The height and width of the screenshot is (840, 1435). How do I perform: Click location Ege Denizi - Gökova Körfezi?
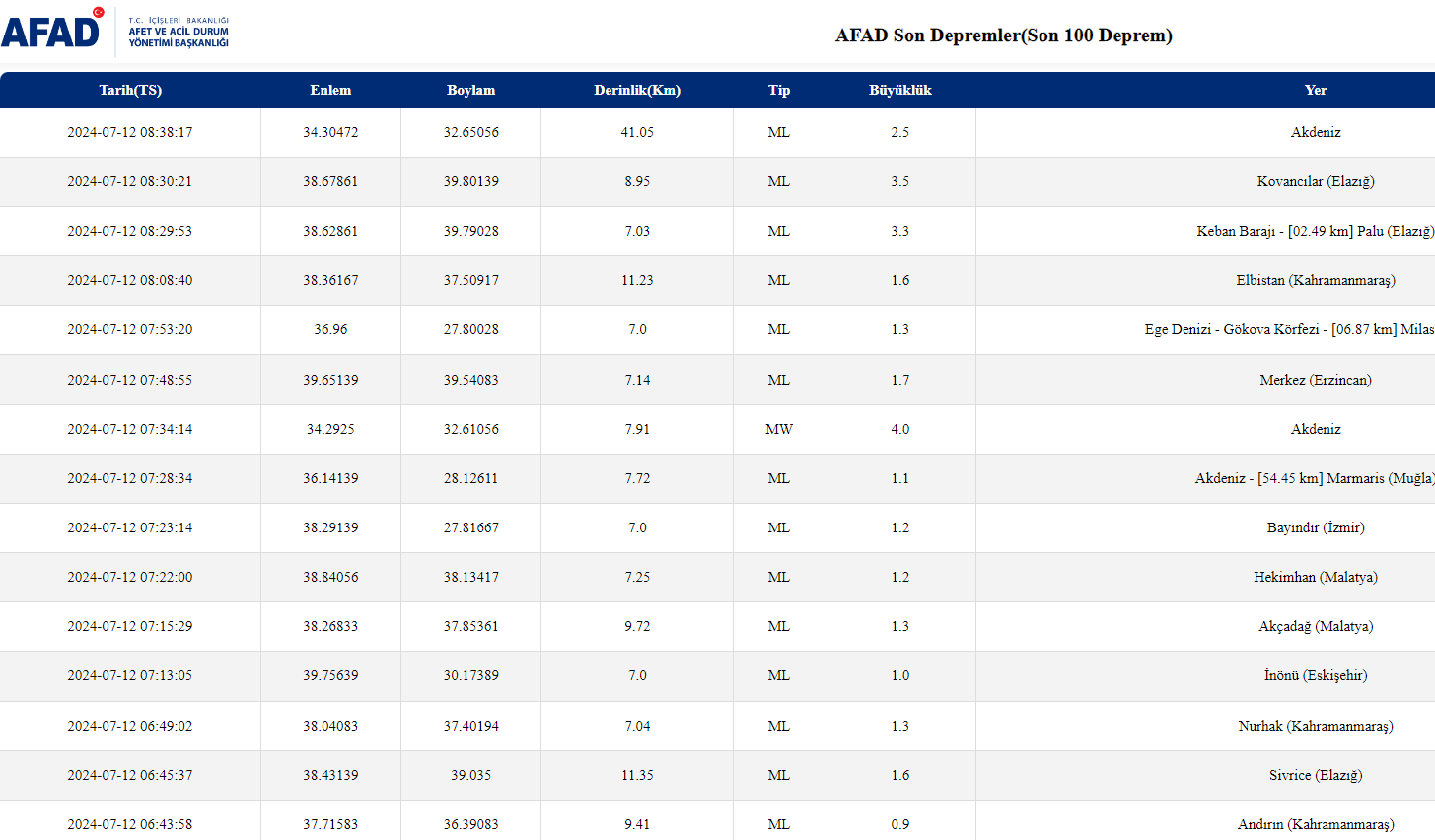coord(1290,329)
